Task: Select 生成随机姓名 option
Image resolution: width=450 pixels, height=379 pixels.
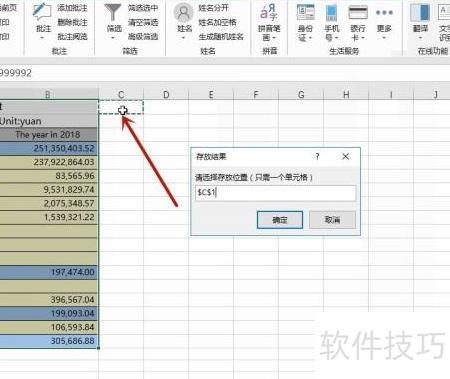Action: point(221,36)
